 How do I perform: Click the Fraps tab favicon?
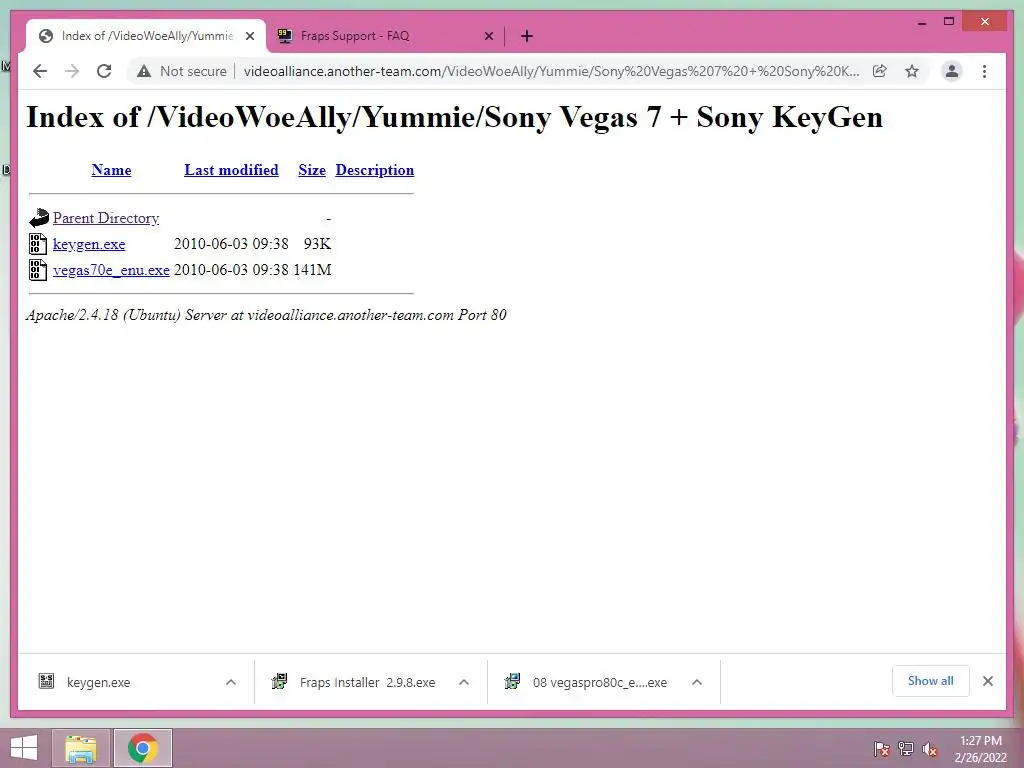[x=285, y=36]
